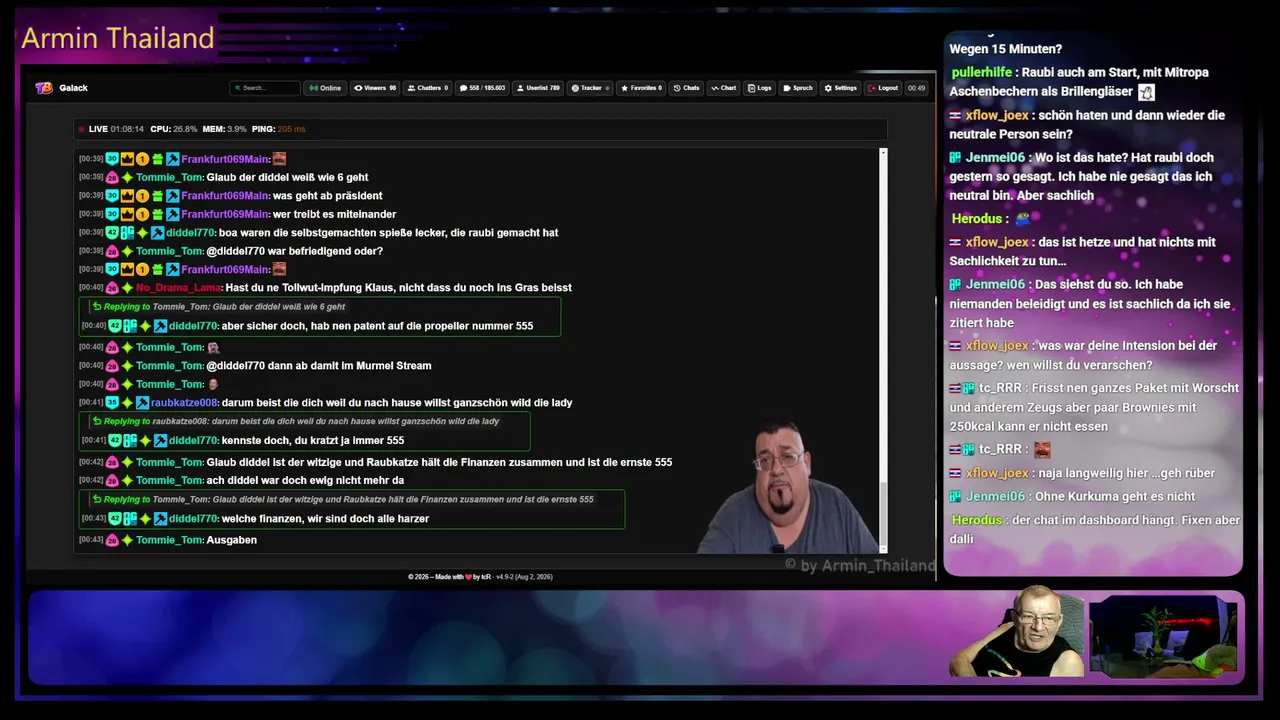Click the star badge beside No_Drama_Lama

click(x=127, y=288)
